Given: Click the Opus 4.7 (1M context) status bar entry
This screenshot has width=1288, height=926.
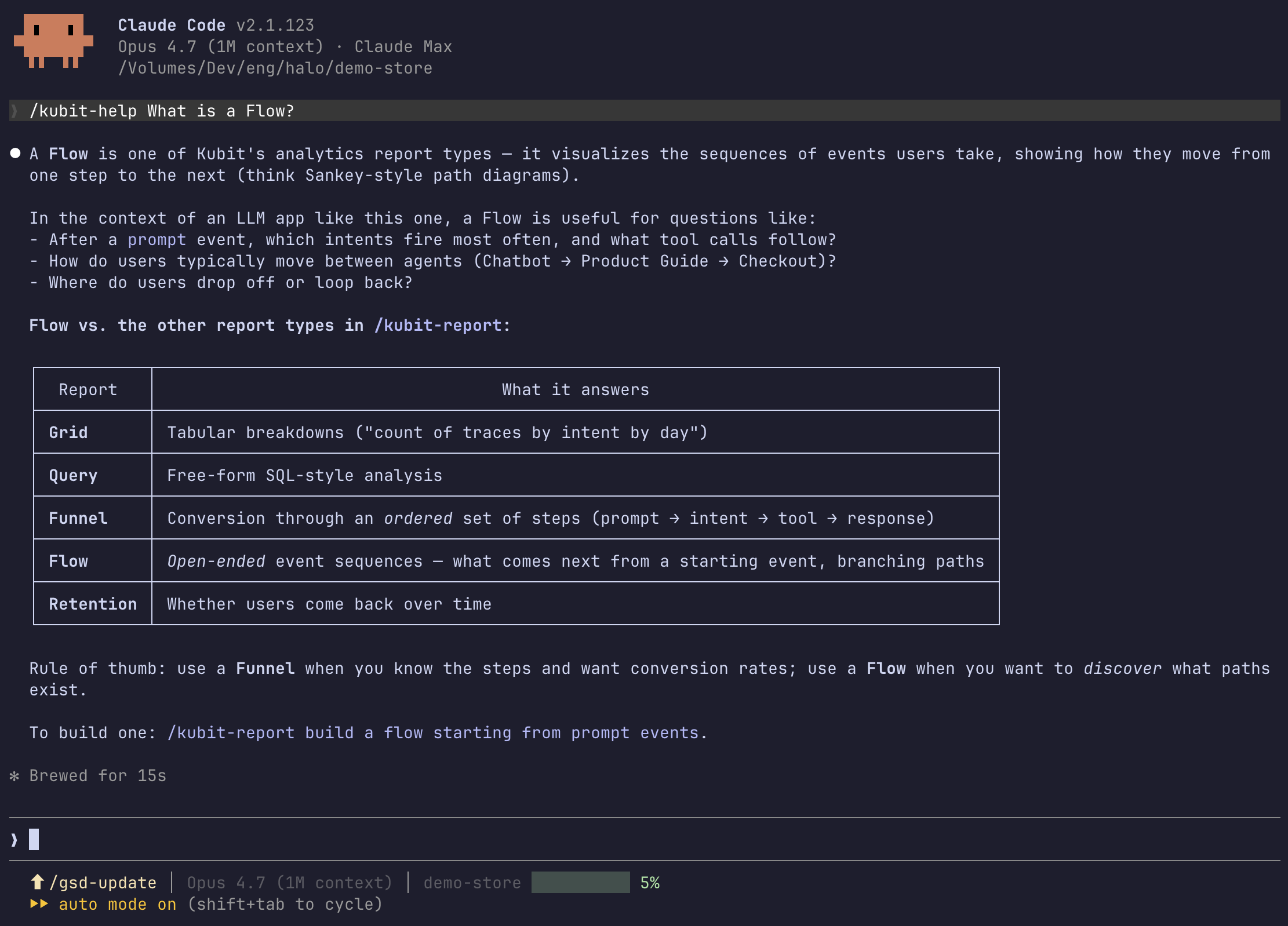Looking at the screenshot, I should coord(289,883).
